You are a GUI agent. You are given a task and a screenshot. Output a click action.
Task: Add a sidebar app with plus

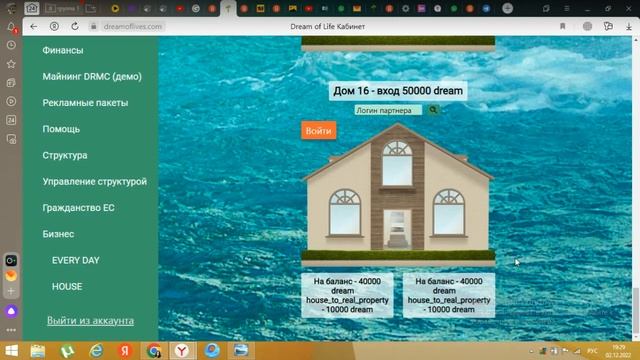(11, 291)
